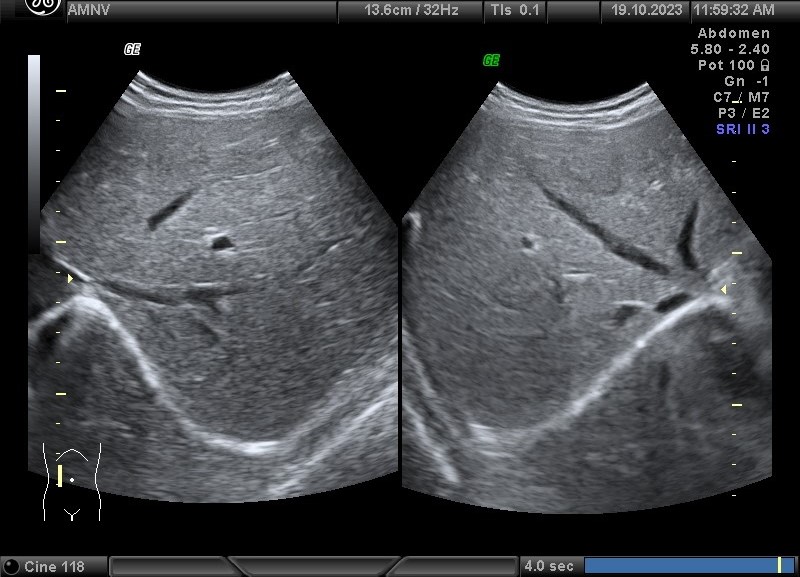Image resolution: width=800 pixels, height=577 pixels.
Task: Click the 4.0 sec cine duration
Action: [x=549, y=566]
